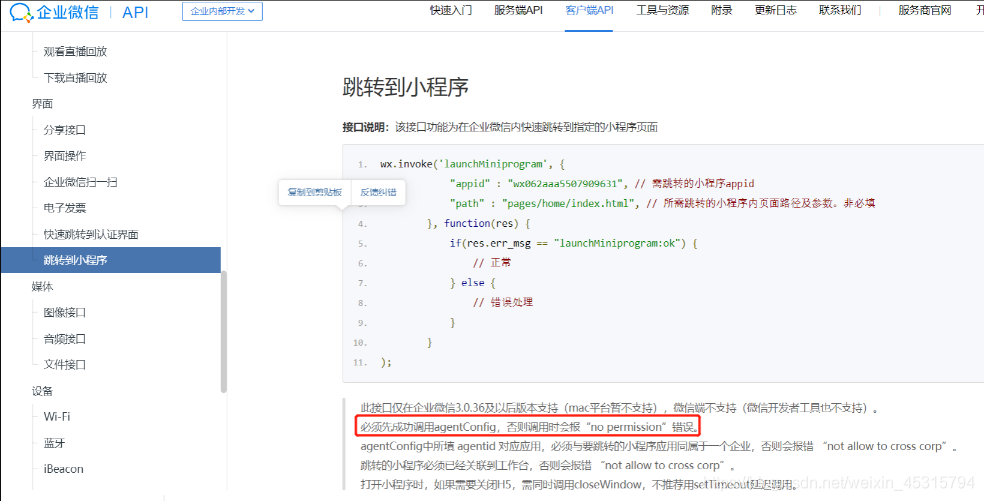The image size is (984, 501).
Task: Click the "appid" code line
Action: [602, 184]
